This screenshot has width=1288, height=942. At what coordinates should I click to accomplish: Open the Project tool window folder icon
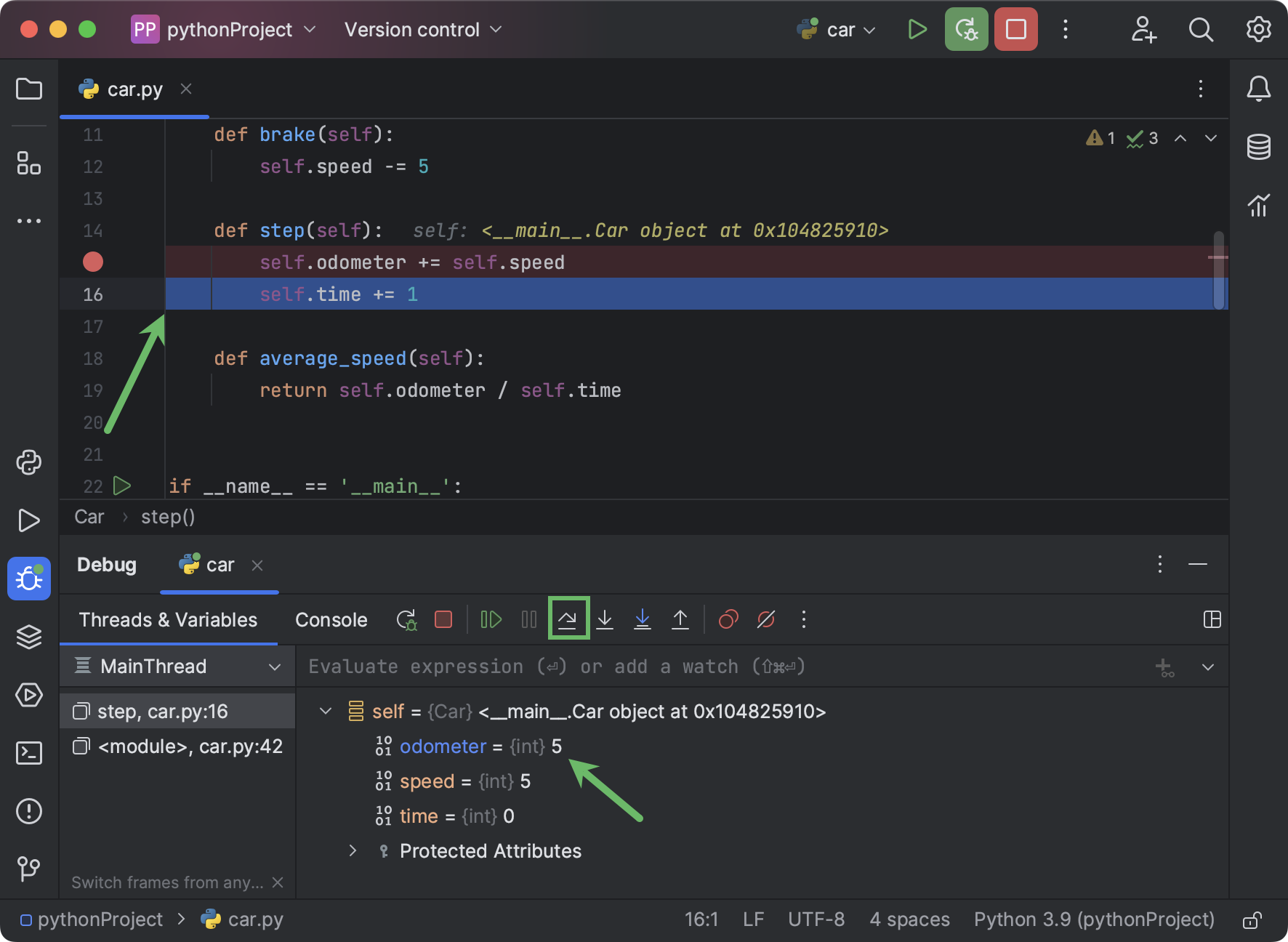(x=29, y=89)
